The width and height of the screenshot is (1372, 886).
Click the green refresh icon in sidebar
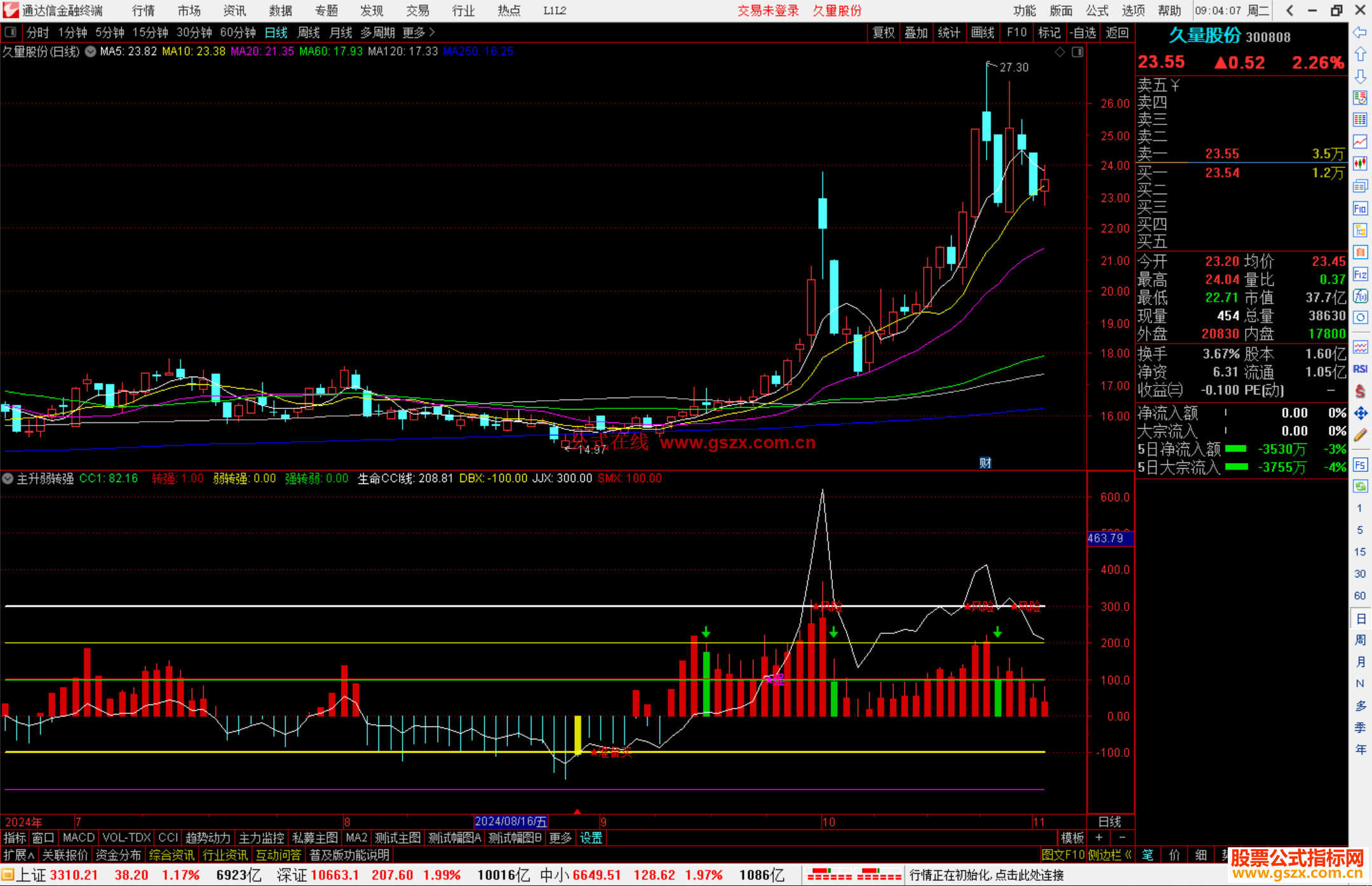[1360, 487]
